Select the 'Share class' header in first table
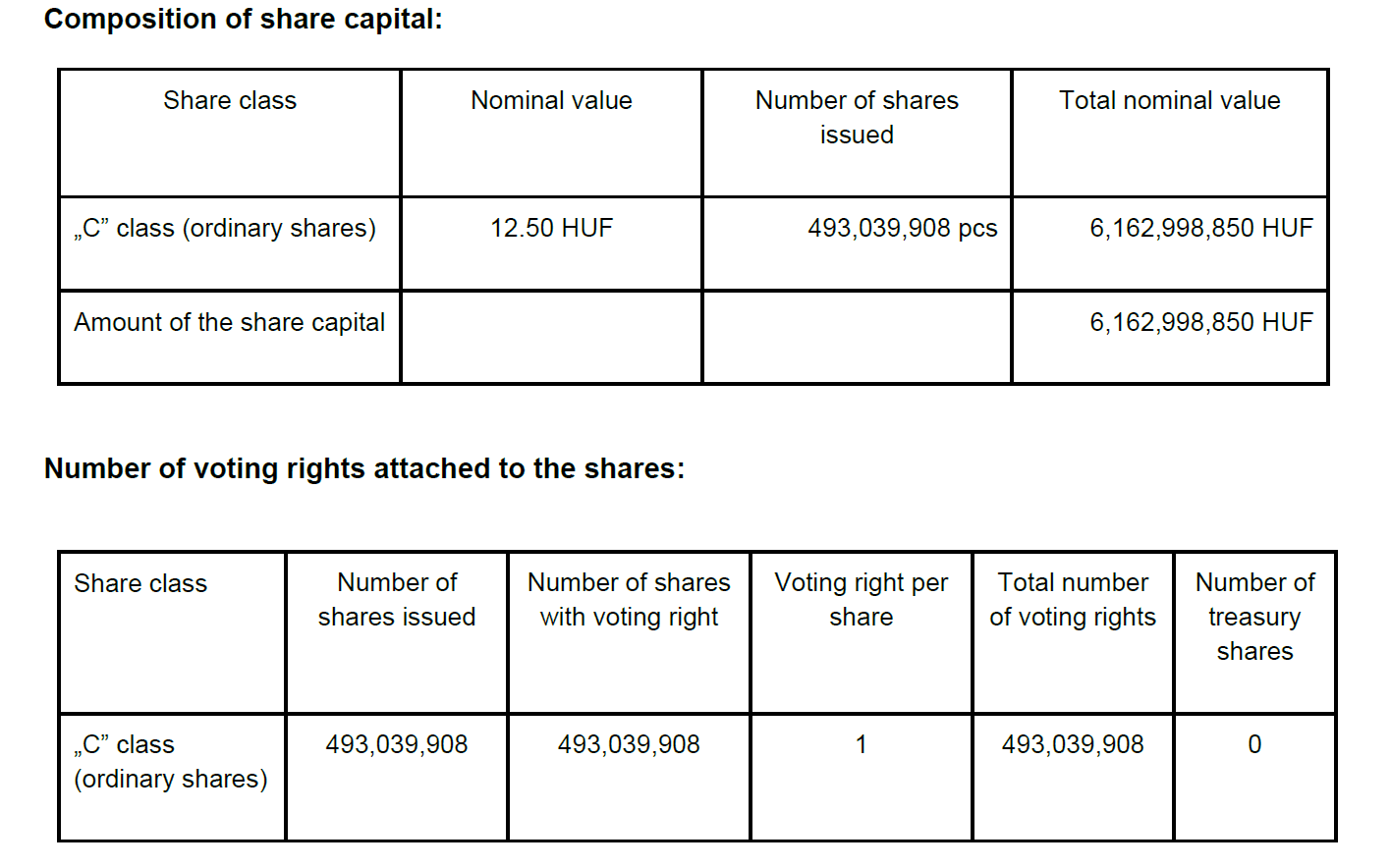This screenshot has width=1391, height=868. (230, 101)
